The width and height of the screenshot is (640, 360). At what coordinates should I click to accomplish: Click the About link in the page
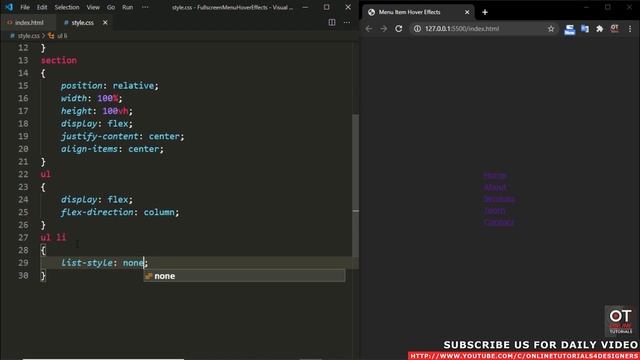coord(495,187)
